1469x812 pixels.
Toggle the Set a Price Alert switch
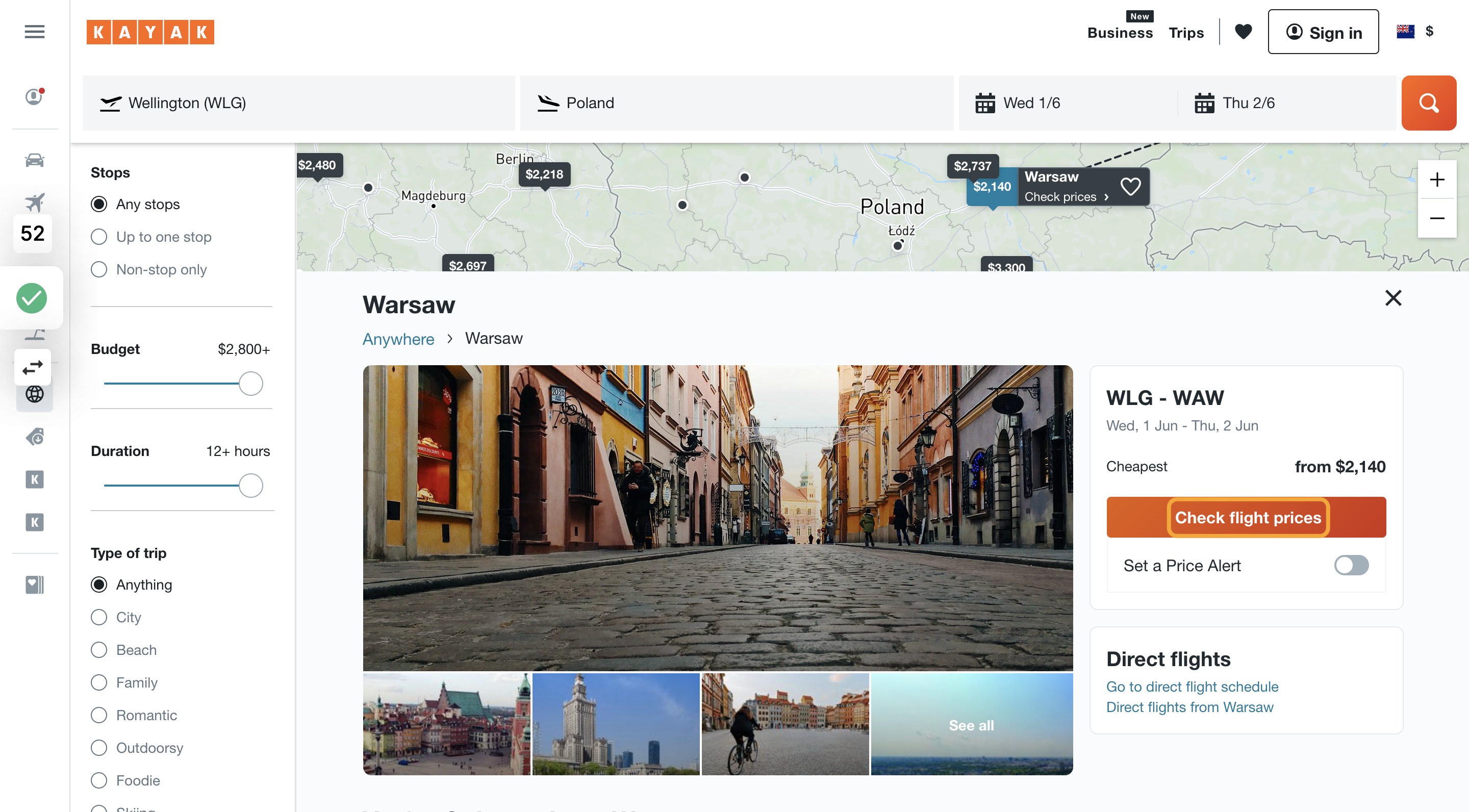pos(1351,565)
